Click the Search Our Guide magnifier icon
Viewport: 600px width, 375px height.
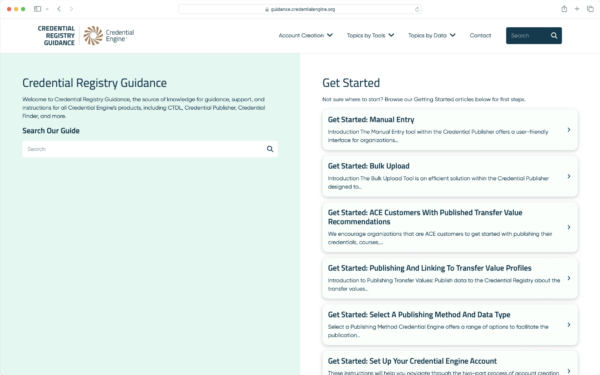(270, 149)
